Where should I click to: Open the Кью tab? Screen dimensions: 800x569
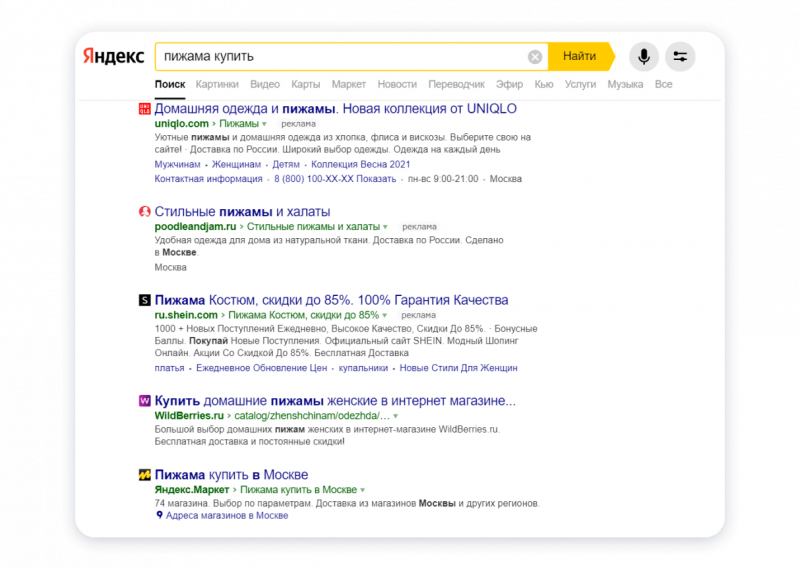tap(544, 84)
